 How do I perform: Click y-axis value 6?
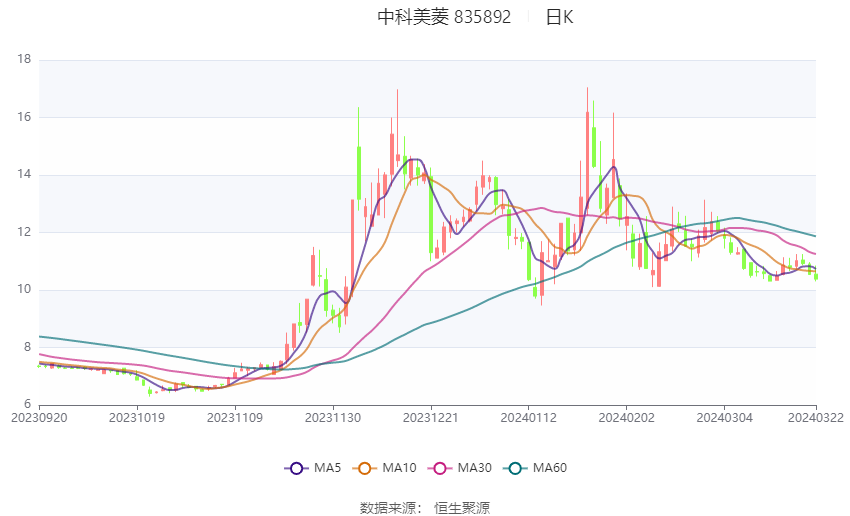pos(28,404)
